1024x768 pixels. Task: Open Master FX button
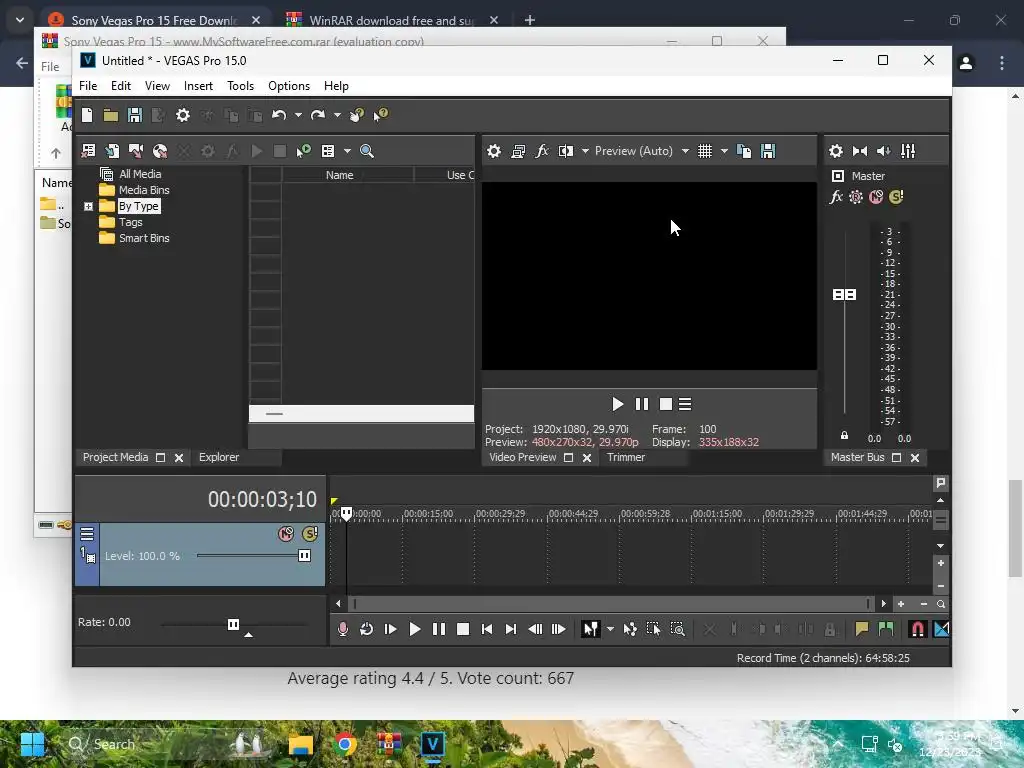point(836,197)
